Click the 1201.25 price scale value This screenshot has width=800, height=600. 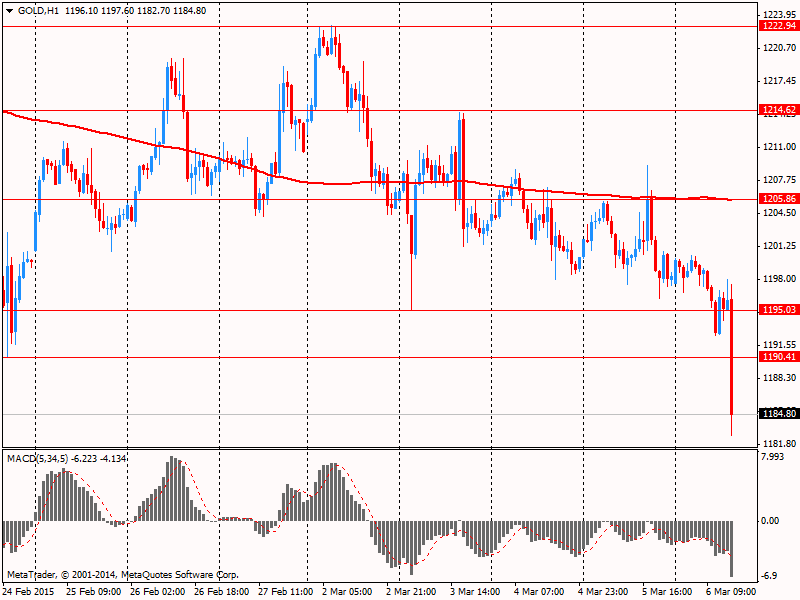(x=779, y=246)
